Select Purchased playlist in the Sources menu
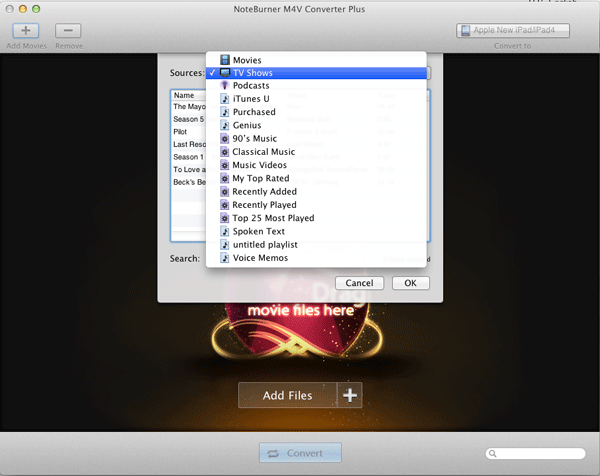The height and width of the screenshot is (476, 600). [316, 112]
